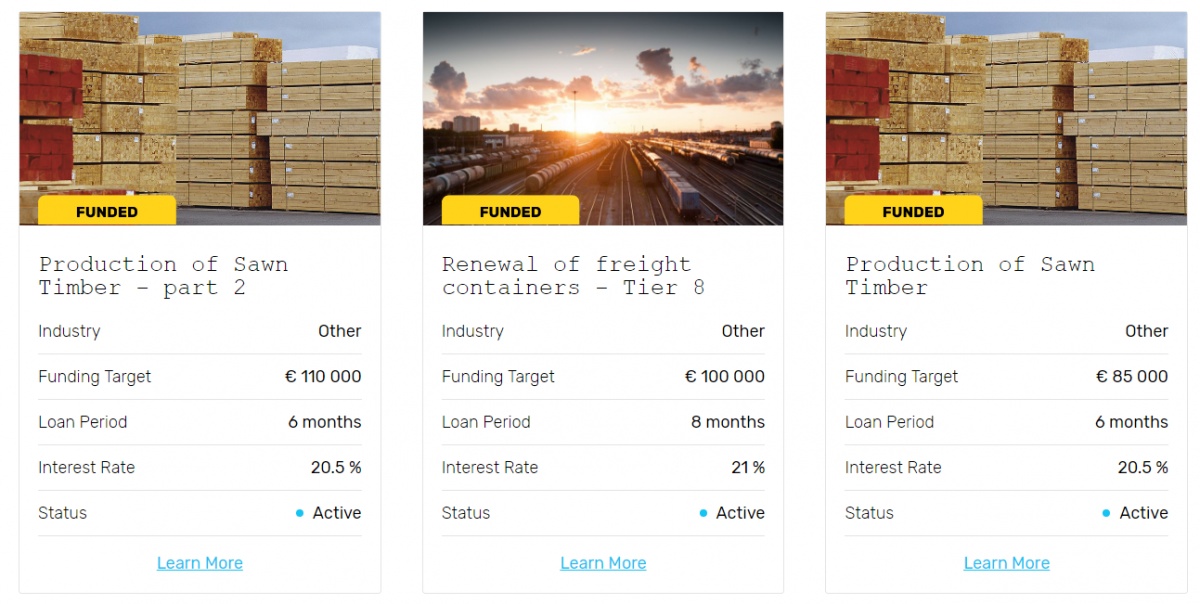1200x604 pixels.
Task: Click FUNDED badge on the €85 000 timber card
Action: (x=913, y=211)
